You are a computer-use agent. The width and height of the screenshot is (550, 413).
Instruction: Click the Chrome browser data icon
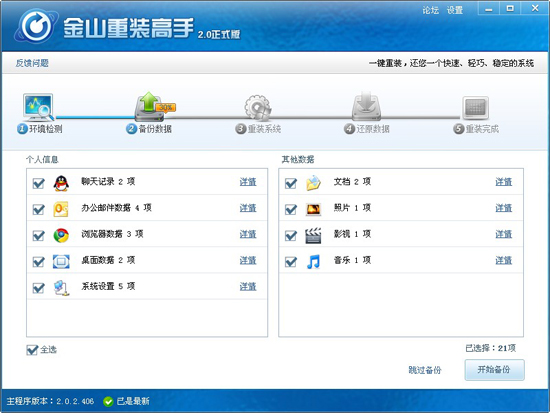tap(61, 235)
